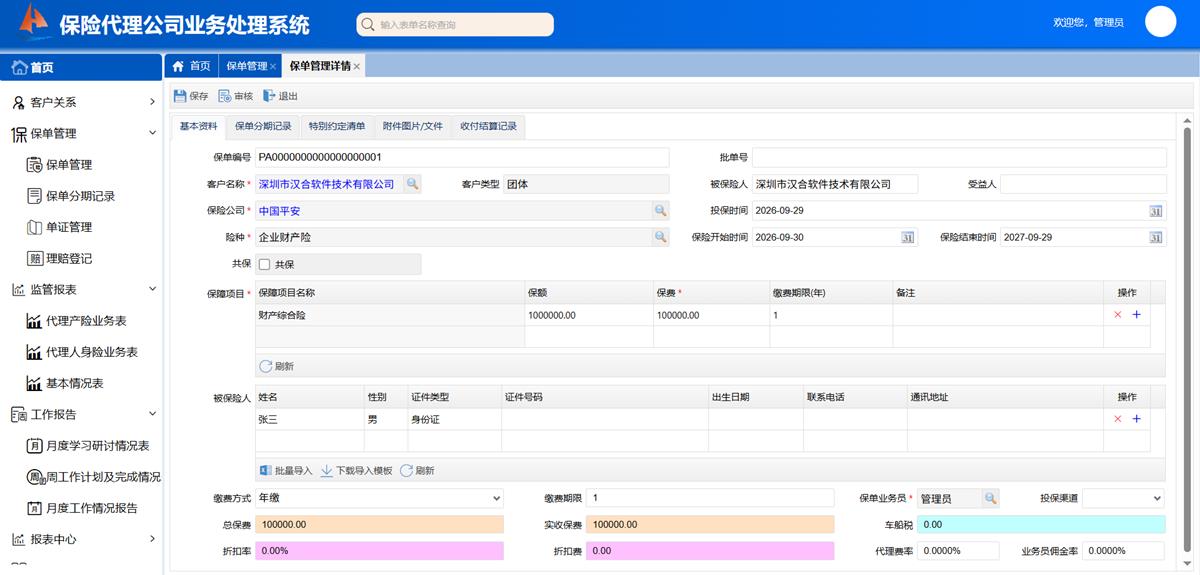Click the search magnifier in the top search box
The width and height of the screenshot is (1200, 575).
(369, 25)
